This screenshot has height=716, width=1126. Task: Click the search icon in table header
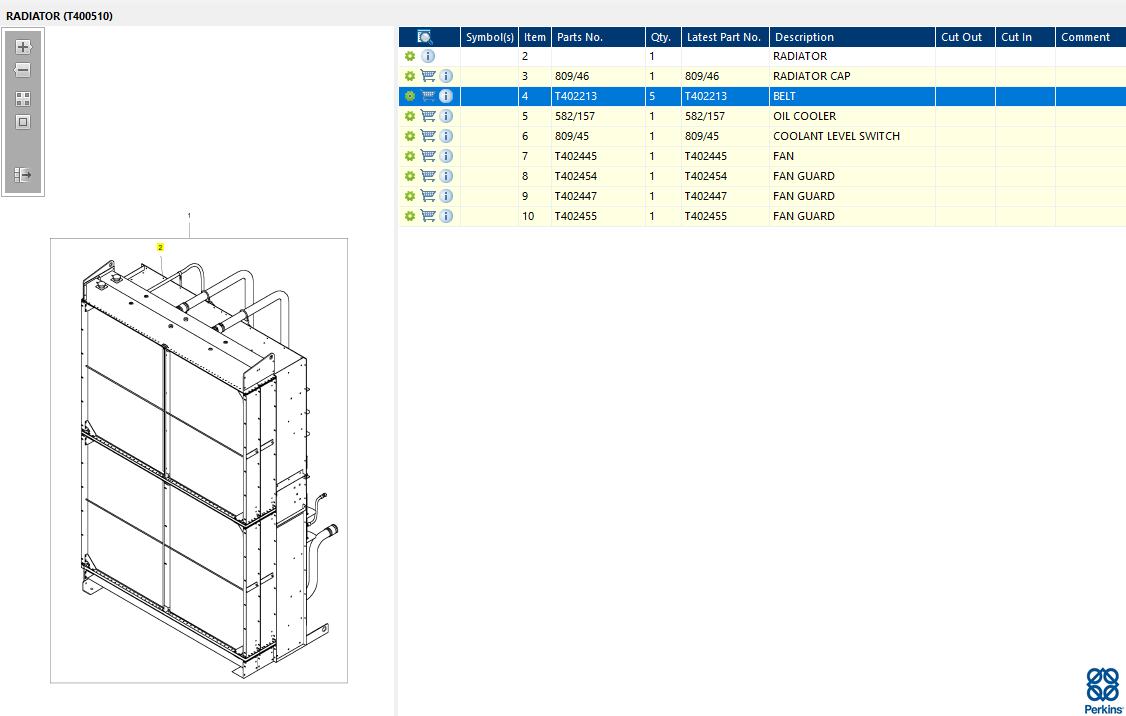[425, 37]
